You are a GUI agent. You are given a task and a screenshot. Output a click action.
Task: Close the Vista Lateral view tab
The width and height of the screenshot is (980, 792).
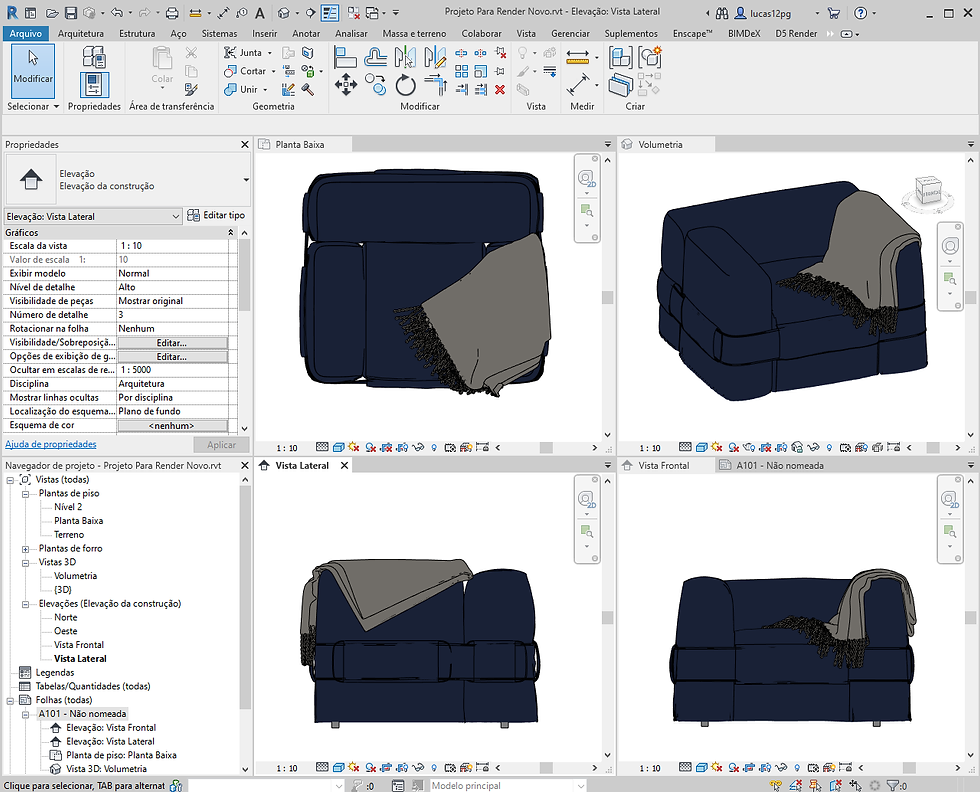[x=344, y=465]
